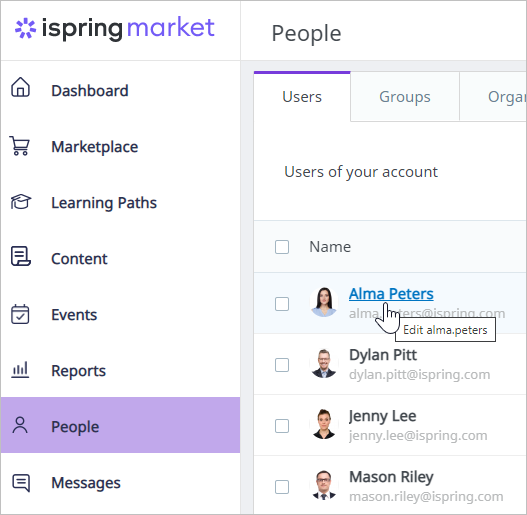Check the box for Alma Peters
This screenshot has height=515, width=527.
click(282, 304)
